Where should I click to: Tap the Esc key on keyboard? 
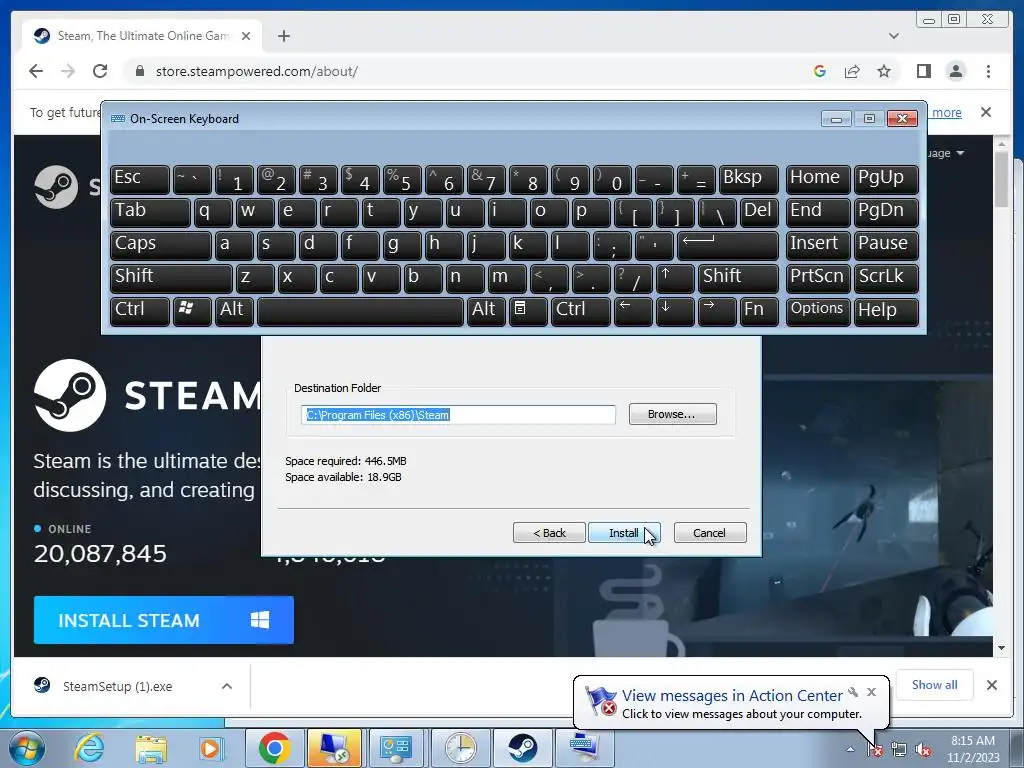[x=140, y=180]
